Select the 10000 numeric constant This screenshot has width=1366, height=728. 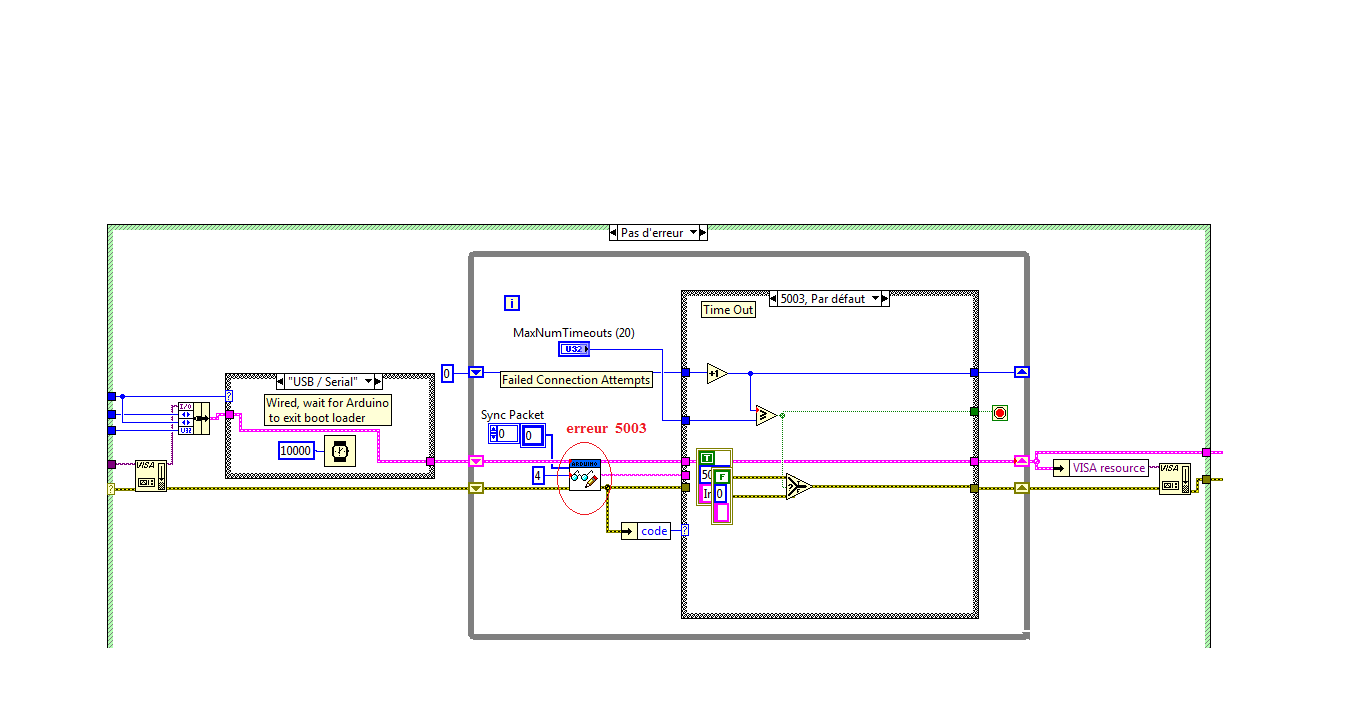(x=295, y=451)
